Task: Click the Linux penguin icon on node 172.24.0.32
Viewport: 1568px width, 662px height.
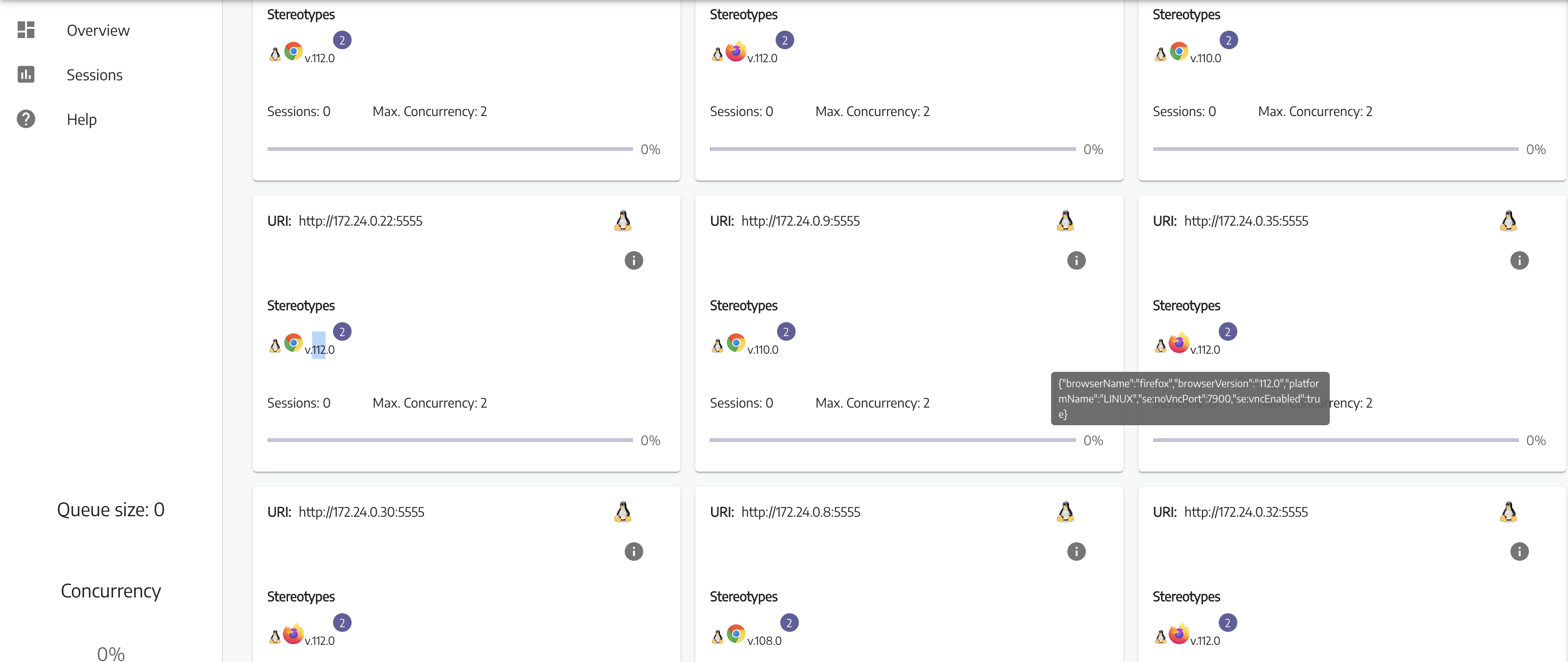Action: (1509, 511)
